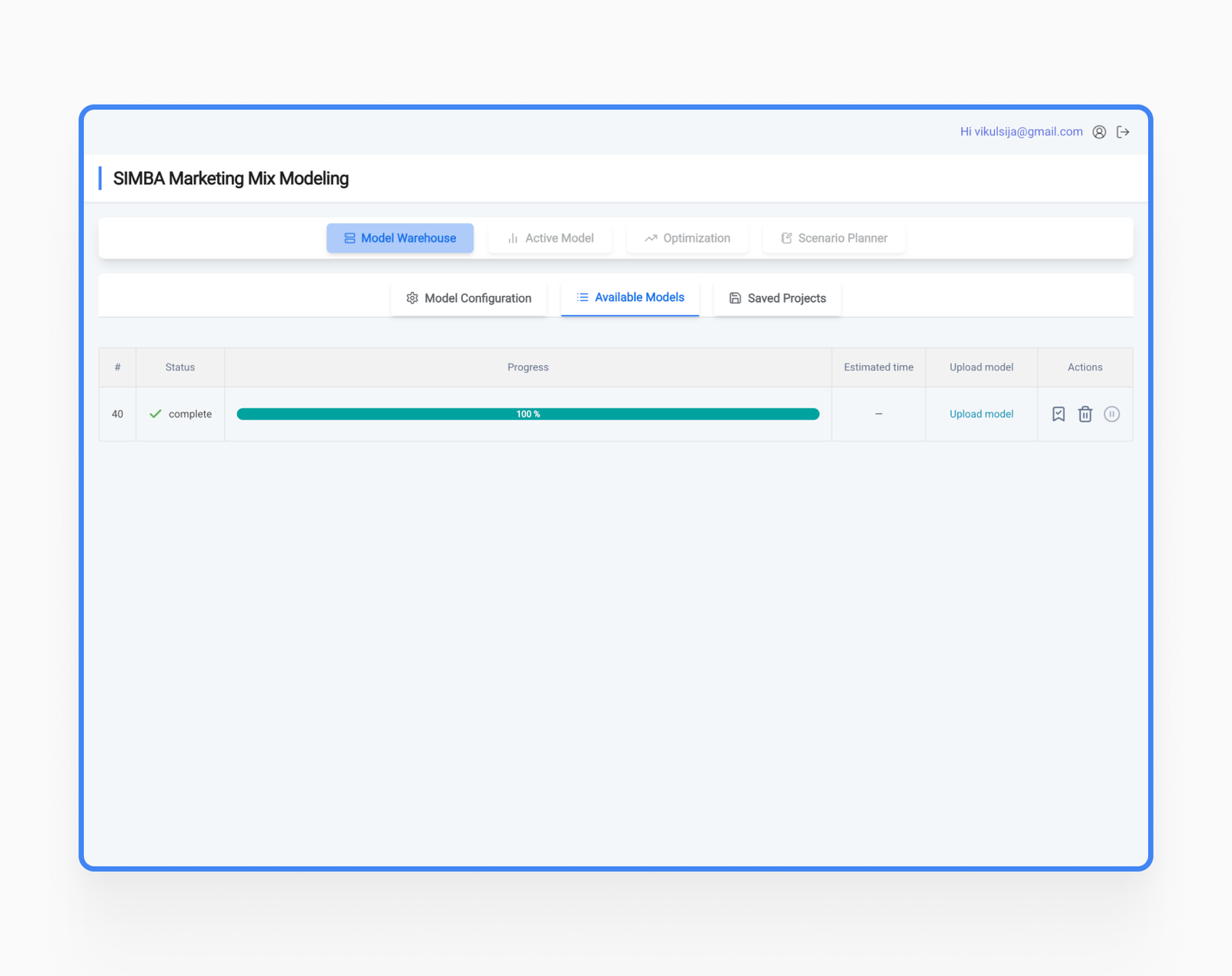Click the 100 % progress bar
This screenshot has height=976, width=1232.
pos(527,414)
